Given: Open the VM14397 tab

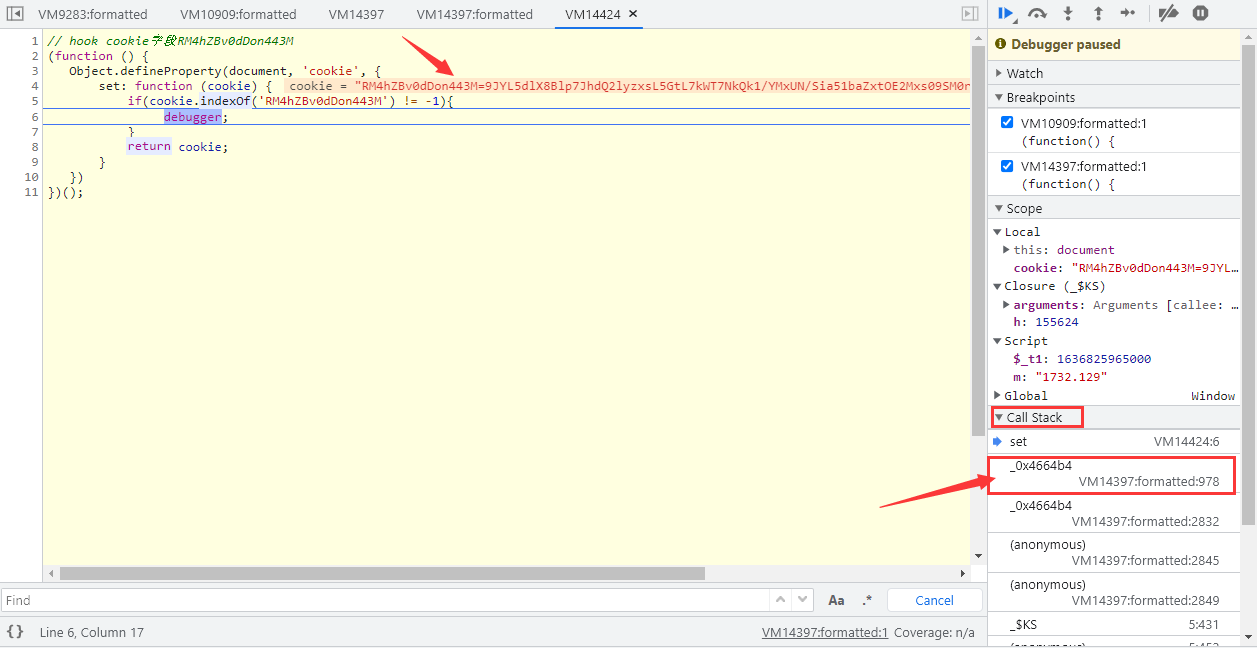Looking at the screenshot, I should 356,14.
